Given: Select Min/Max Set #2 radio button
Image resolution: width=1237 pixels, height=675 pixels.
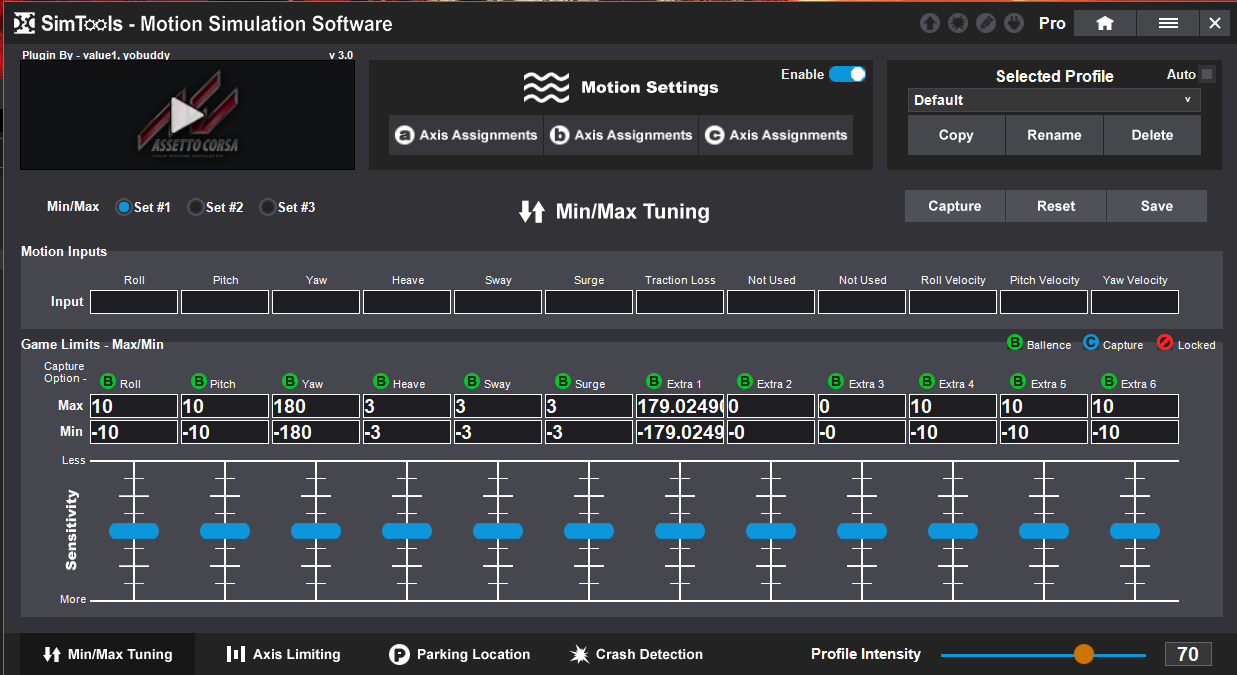Looking at the screenshot, I should click(x=196, y=207).
